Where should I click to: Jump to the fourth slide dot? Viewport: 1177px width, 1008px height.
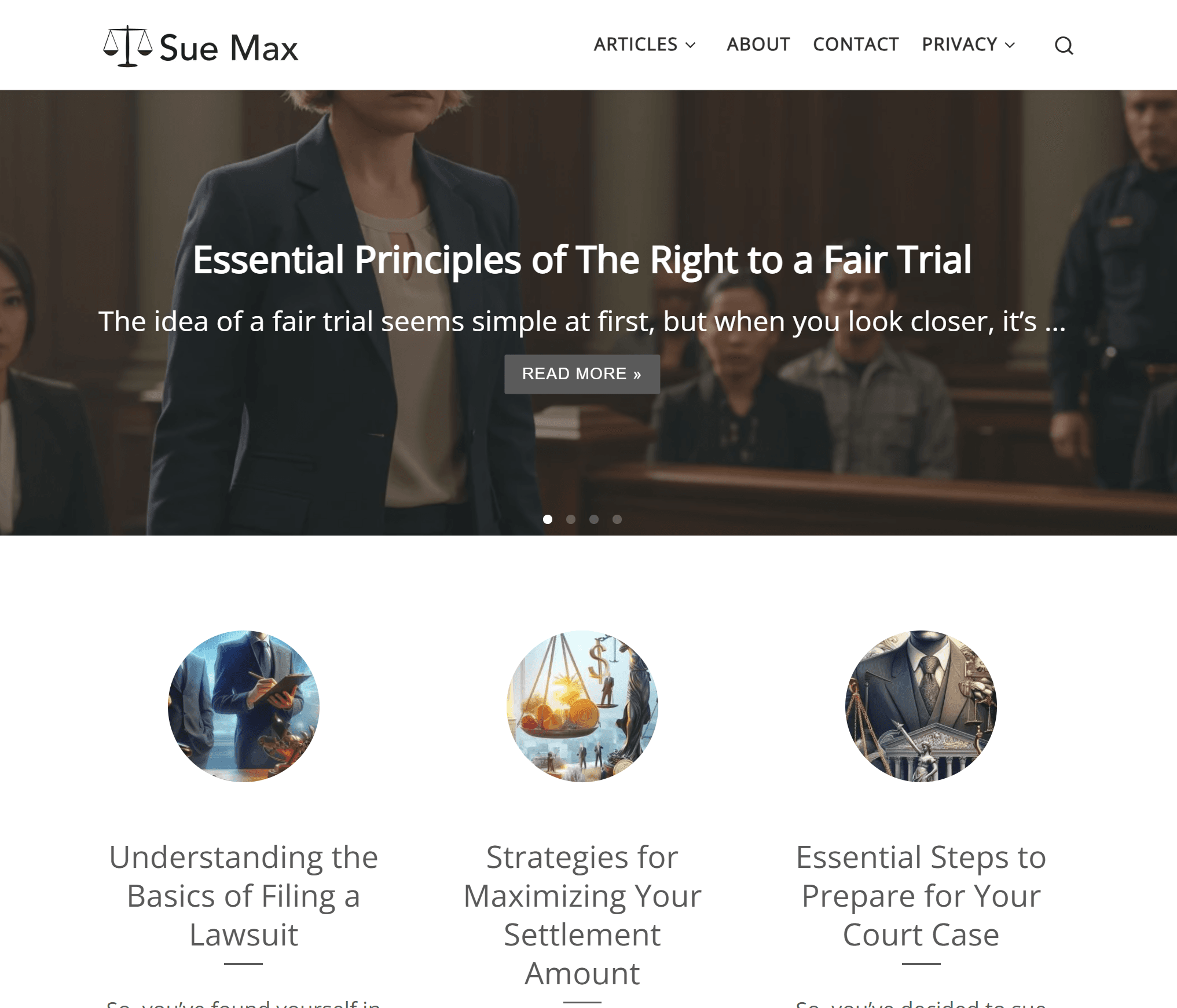617,519
